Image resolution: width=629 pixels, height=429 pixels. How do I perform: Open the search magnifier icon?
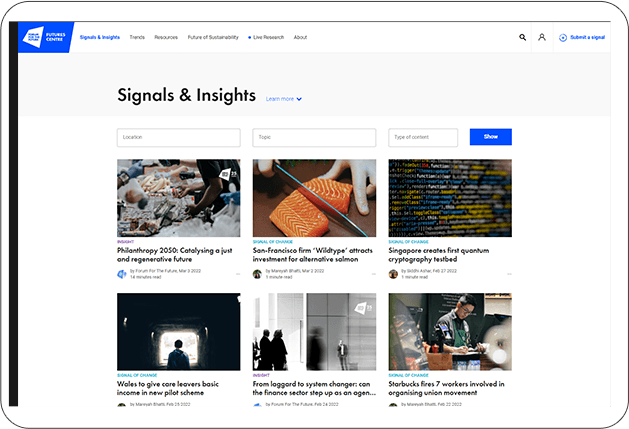point(522,37)
